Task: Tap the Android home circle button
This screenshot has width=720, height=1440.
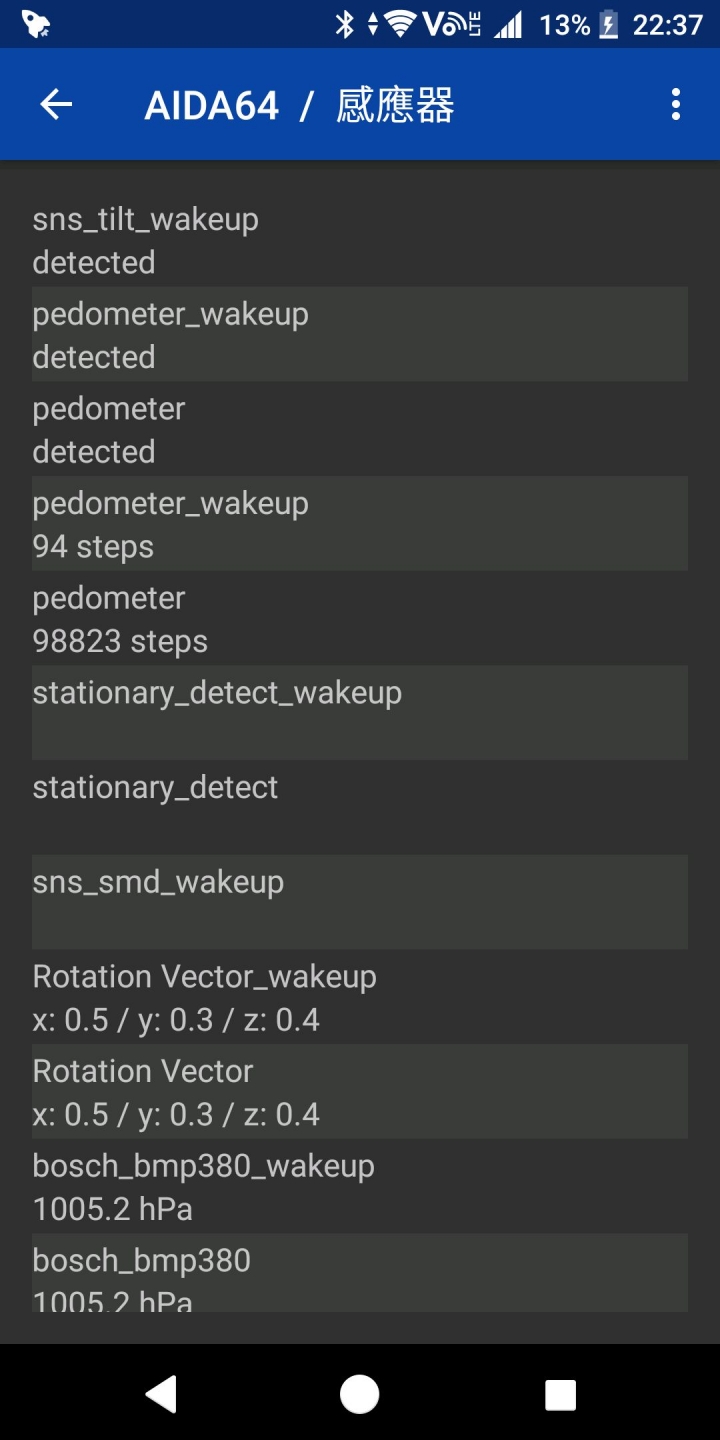Action: [x=360, y=1393]
